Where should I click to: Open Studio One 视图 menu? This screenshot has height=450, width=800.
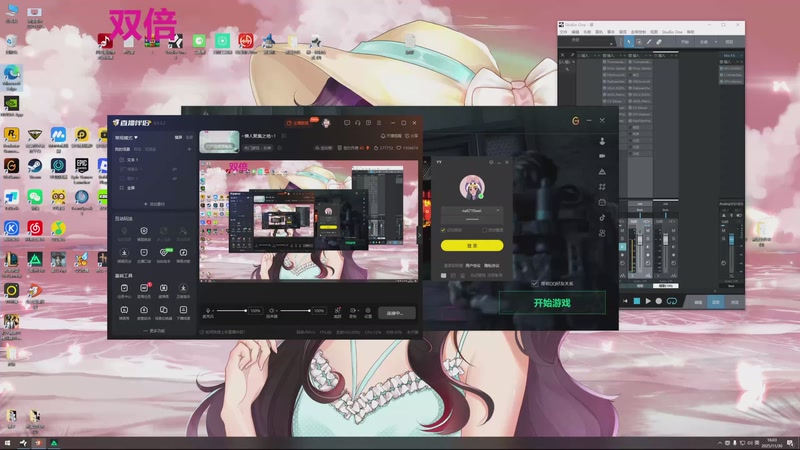click(x=654, y=32)
